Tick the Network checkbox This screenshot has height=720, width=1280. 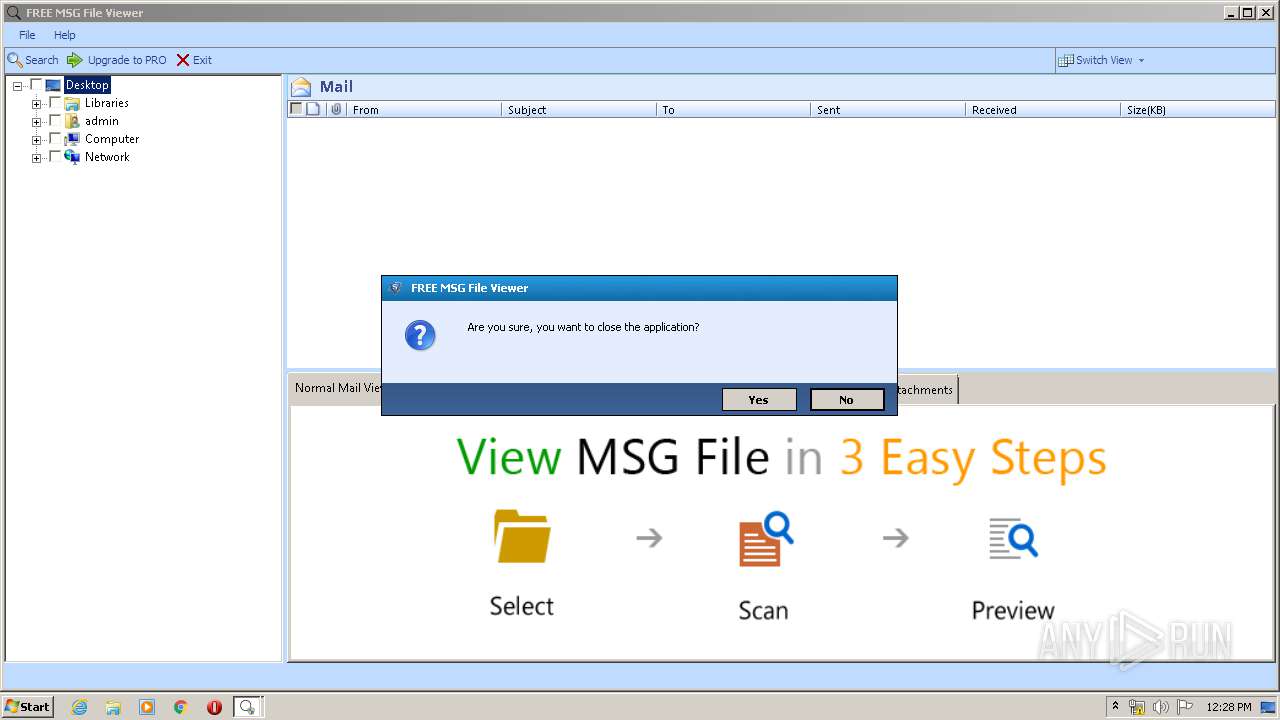click(55, 157)
